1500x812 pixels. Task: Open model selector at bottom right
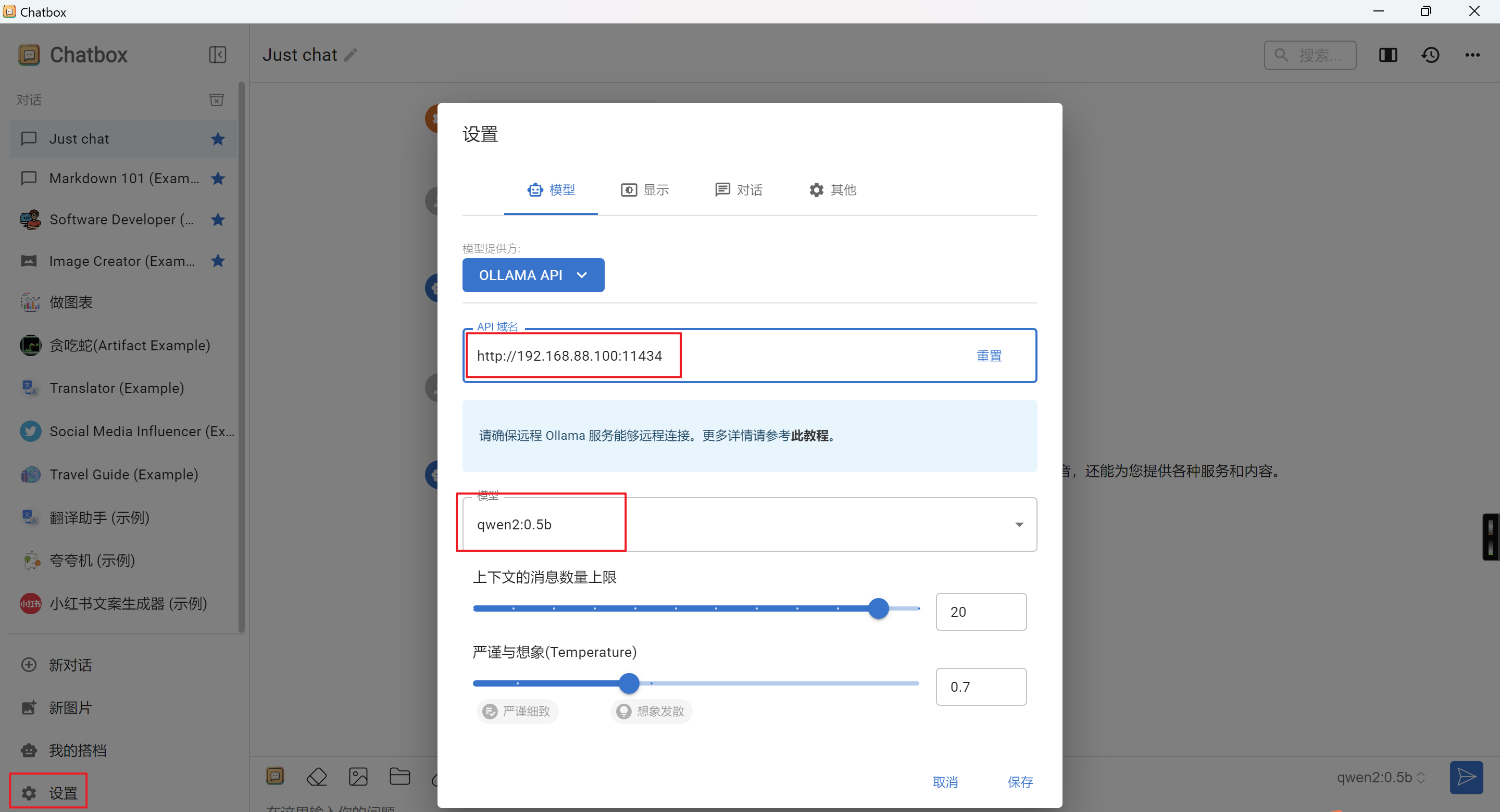[1380, 777]
